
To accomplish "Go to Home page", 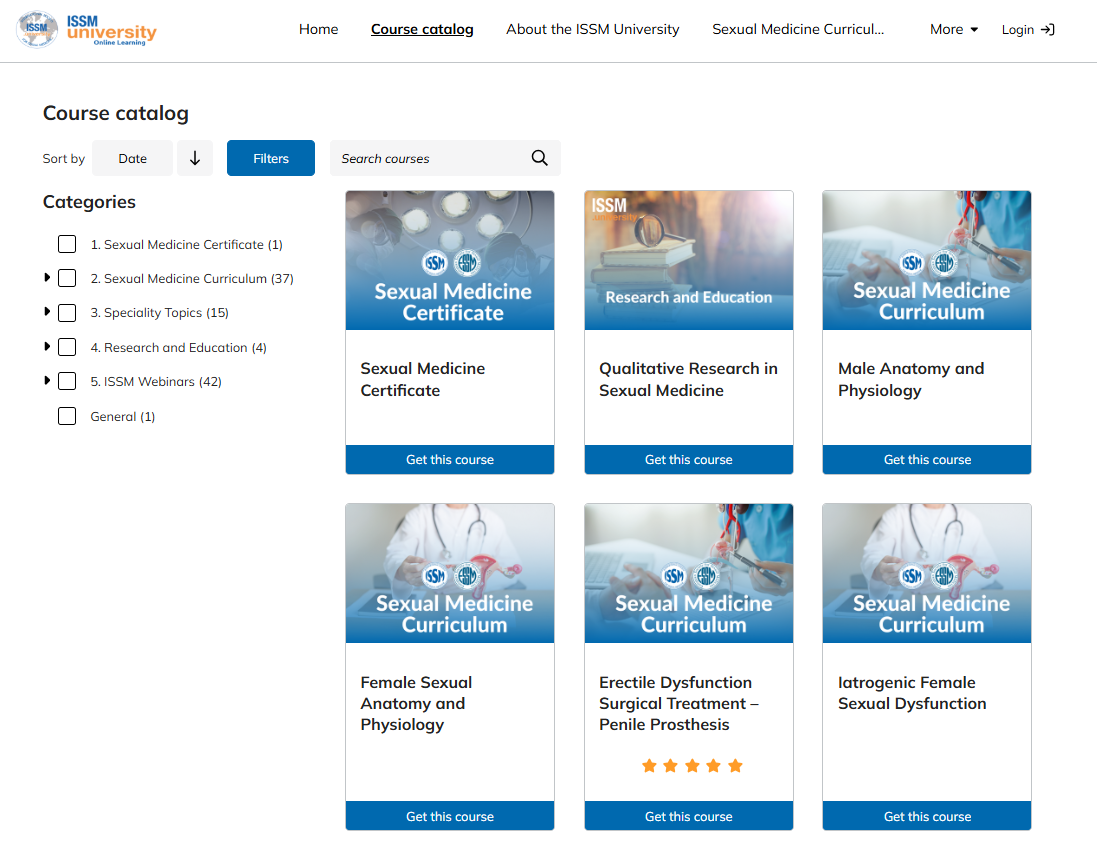I will point(318,29).
